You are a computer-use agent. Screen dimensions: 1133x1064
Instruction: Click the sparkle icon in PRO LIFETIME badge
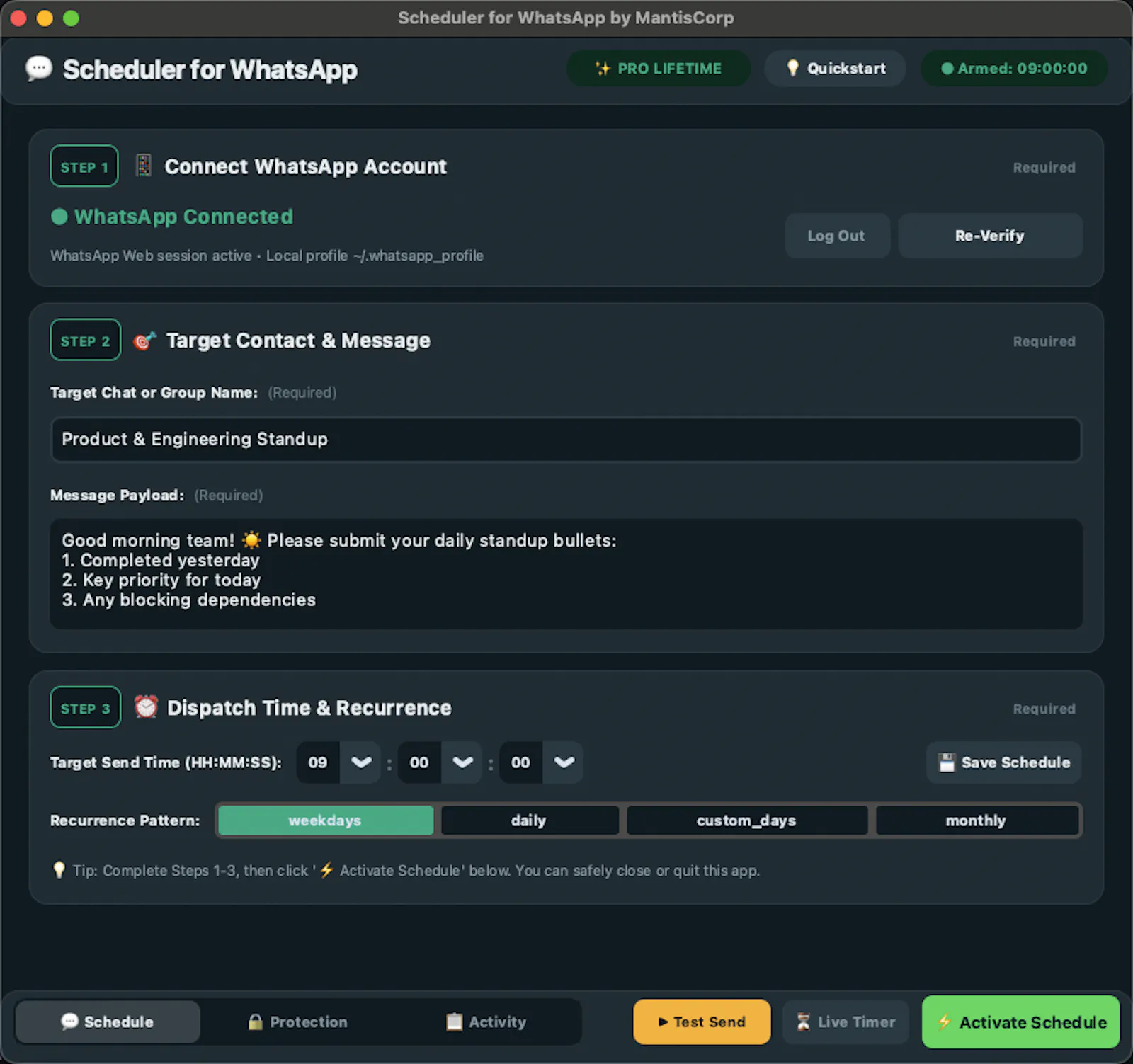click(x=603, y=69)
